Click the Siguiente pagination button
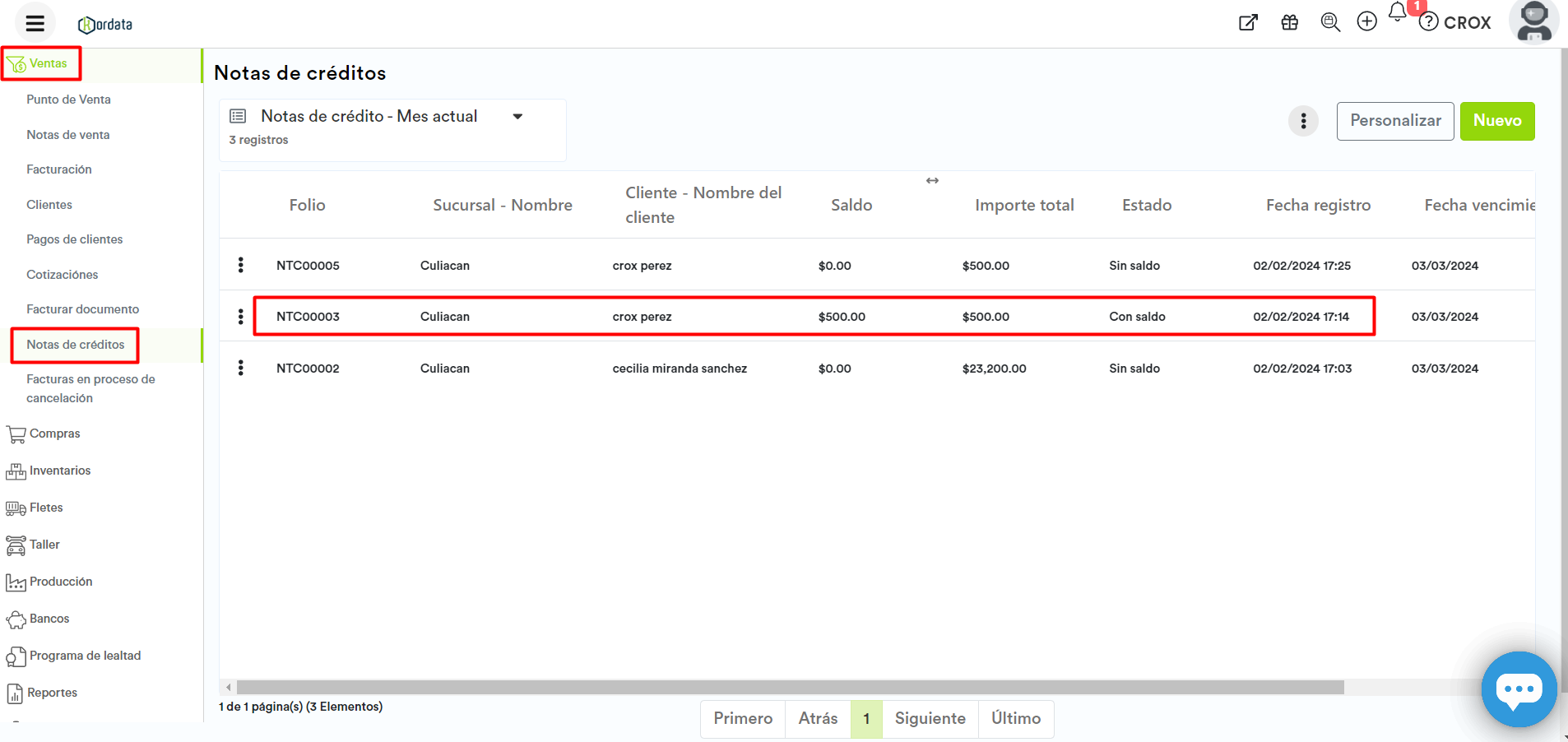The image size is (1568, 742). point(930,718)
